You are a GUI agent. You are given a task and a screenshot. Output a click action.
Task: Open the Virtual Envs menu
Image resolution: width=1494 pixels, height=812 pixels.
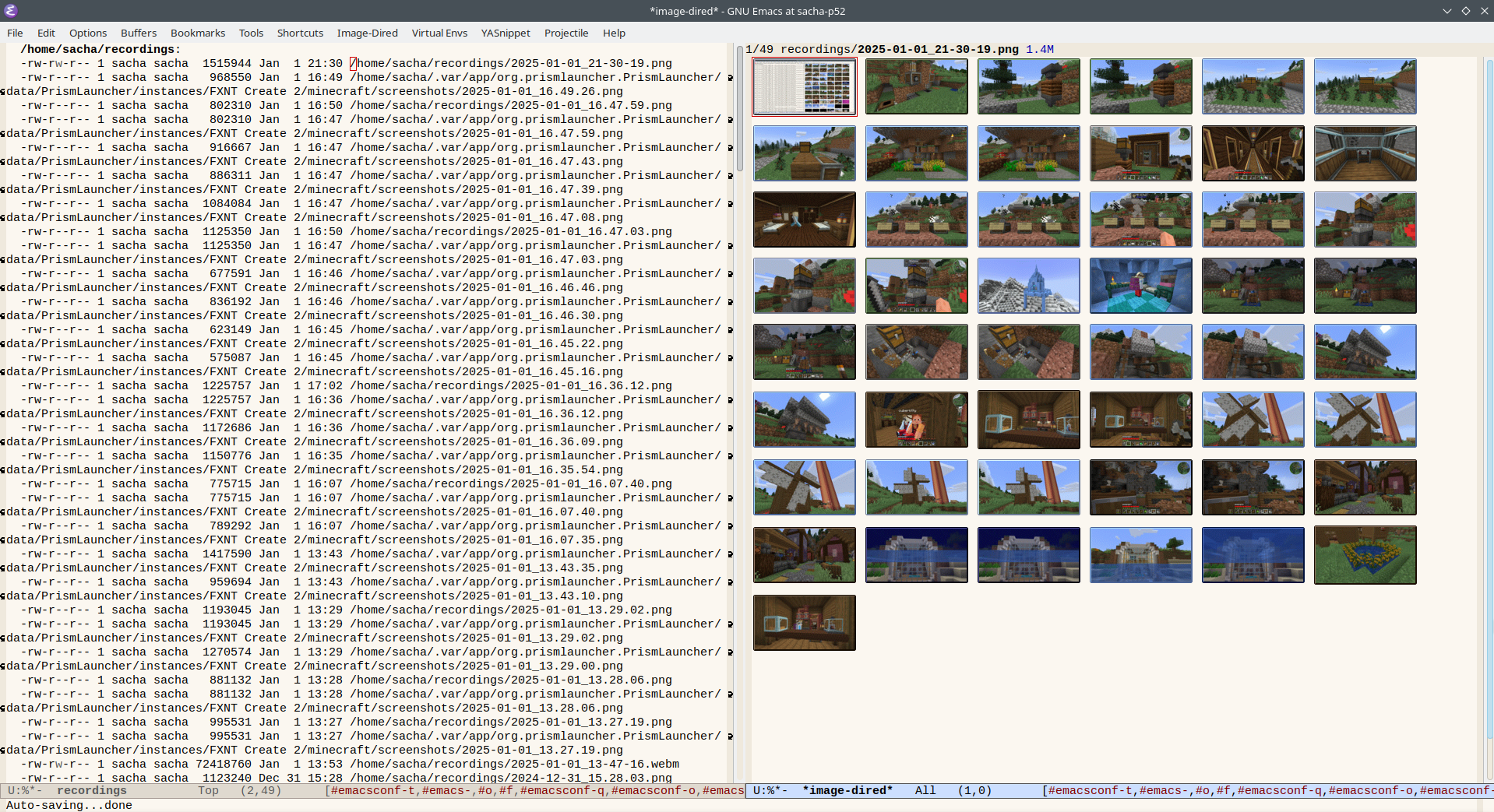(439, 33)
